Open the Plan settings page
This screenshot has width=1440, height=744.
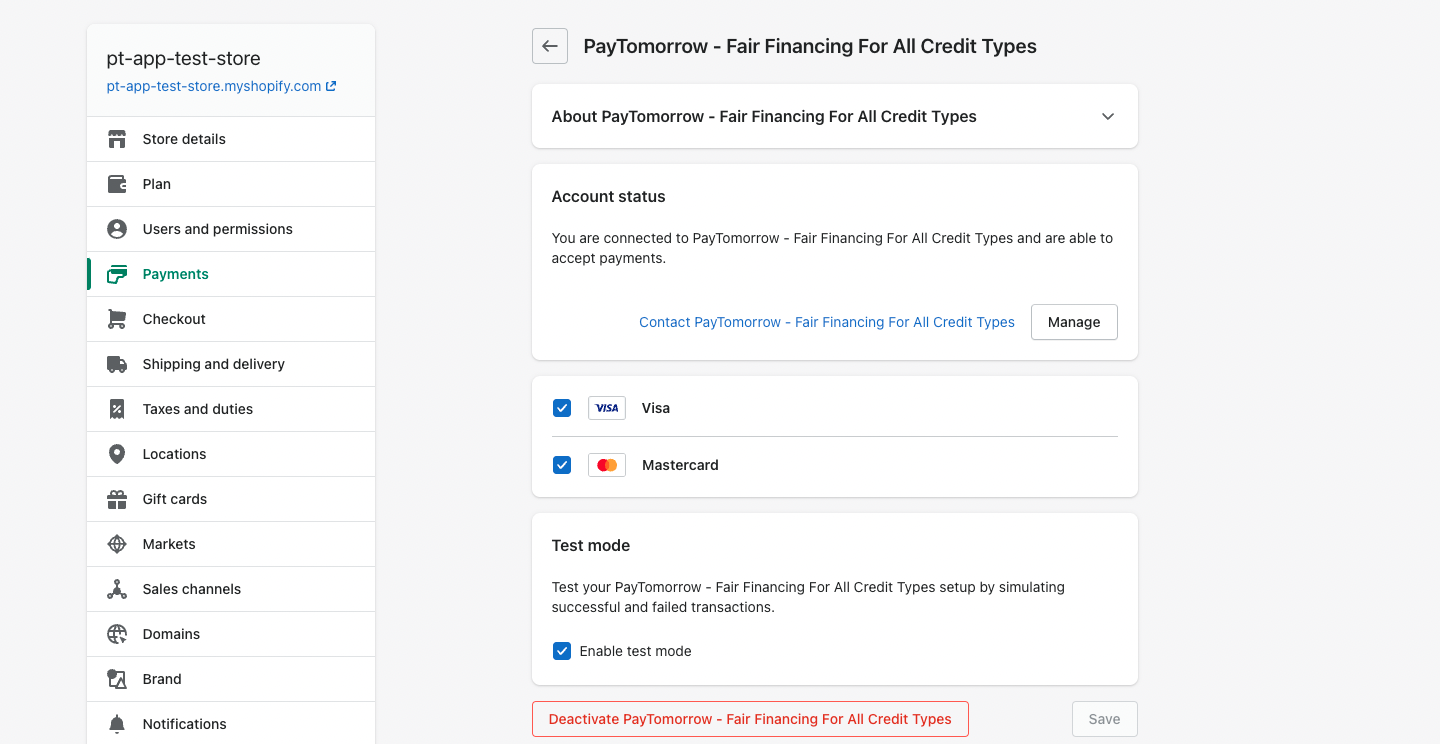pyautogui.click(x=231, y=184)
